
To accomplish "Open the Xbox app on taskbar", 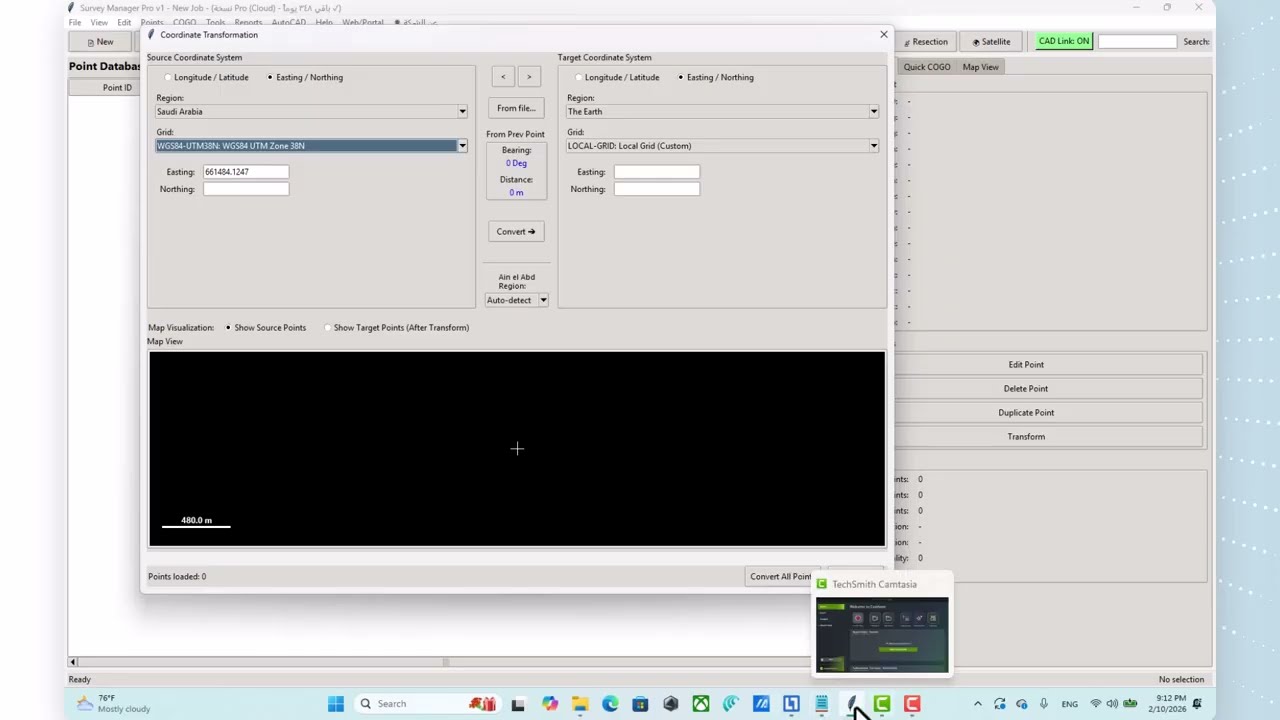I will pyautogui.click(x=701, y=704).
